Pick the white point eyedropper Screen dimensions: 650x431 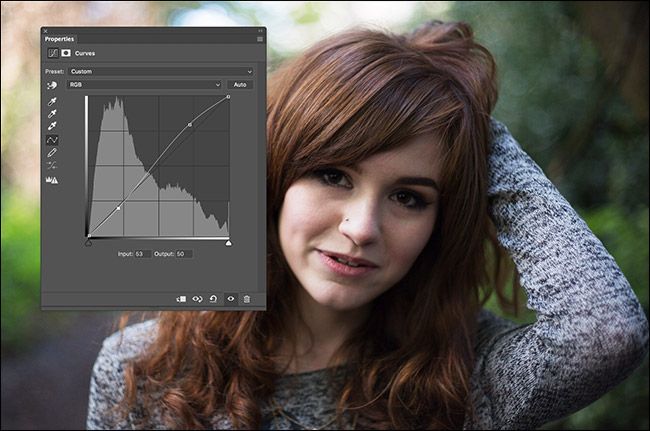[52, 126]
